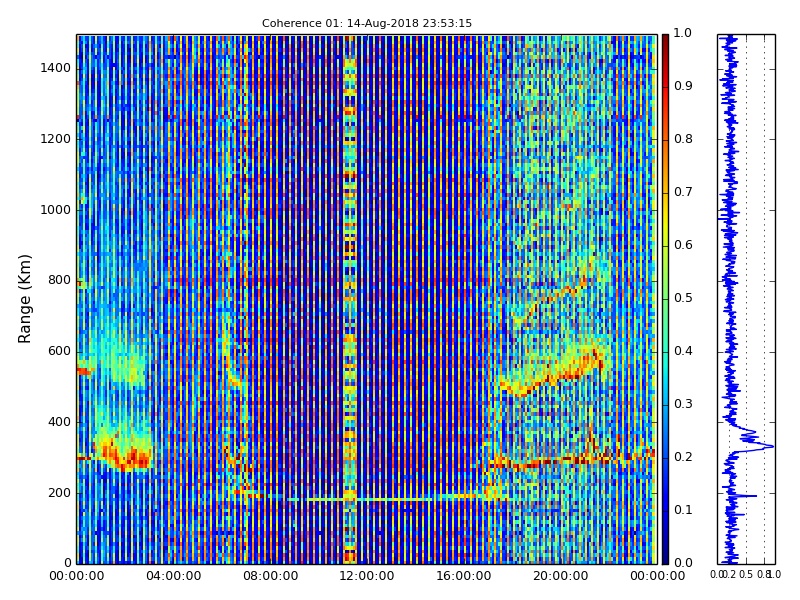Click the colorbar 0.3 label
Image resolution: width=800 pixels, height=600 pixels.
(683, 404)
